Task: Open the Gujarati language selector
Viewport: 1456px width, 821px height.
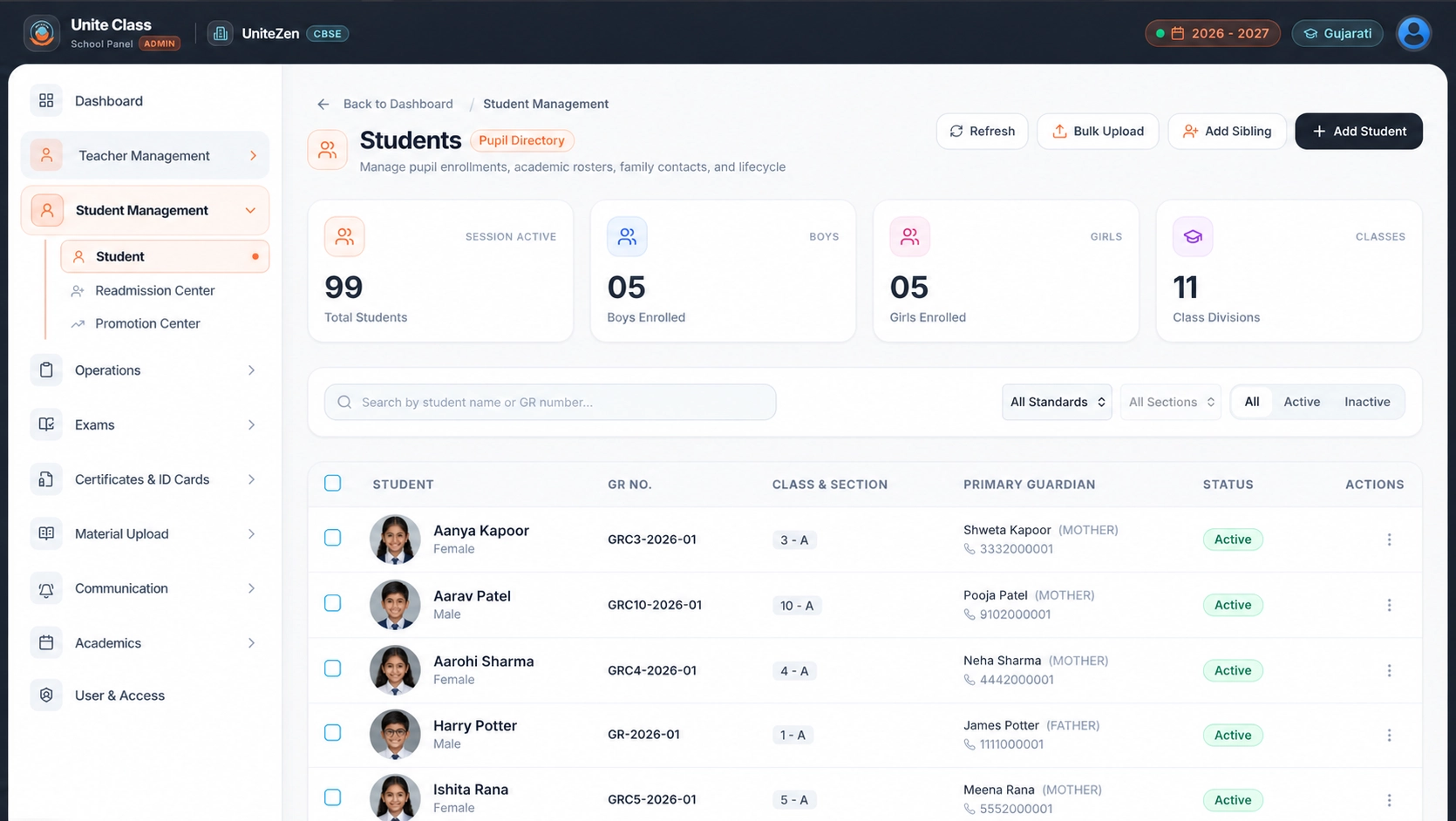Action: coord(1337,33)
